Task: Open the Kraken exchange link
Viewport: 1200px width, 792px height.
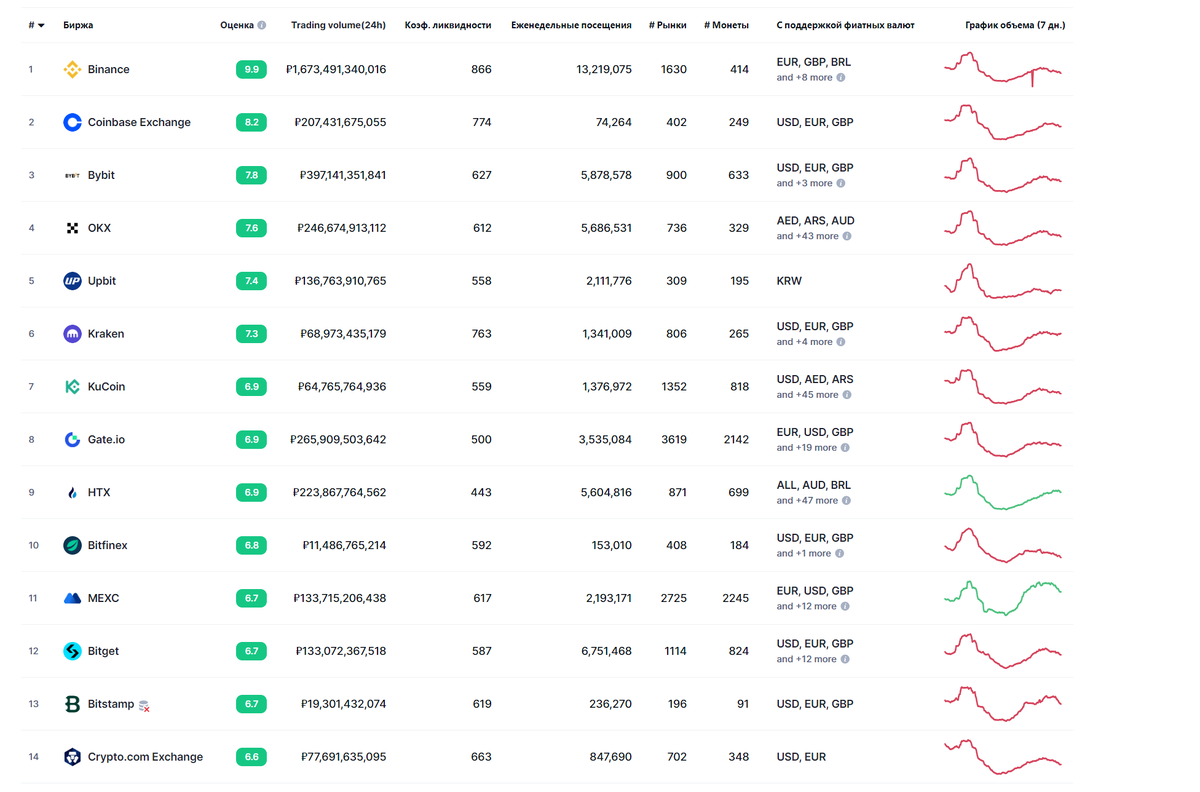Action: tap(106, 334)
